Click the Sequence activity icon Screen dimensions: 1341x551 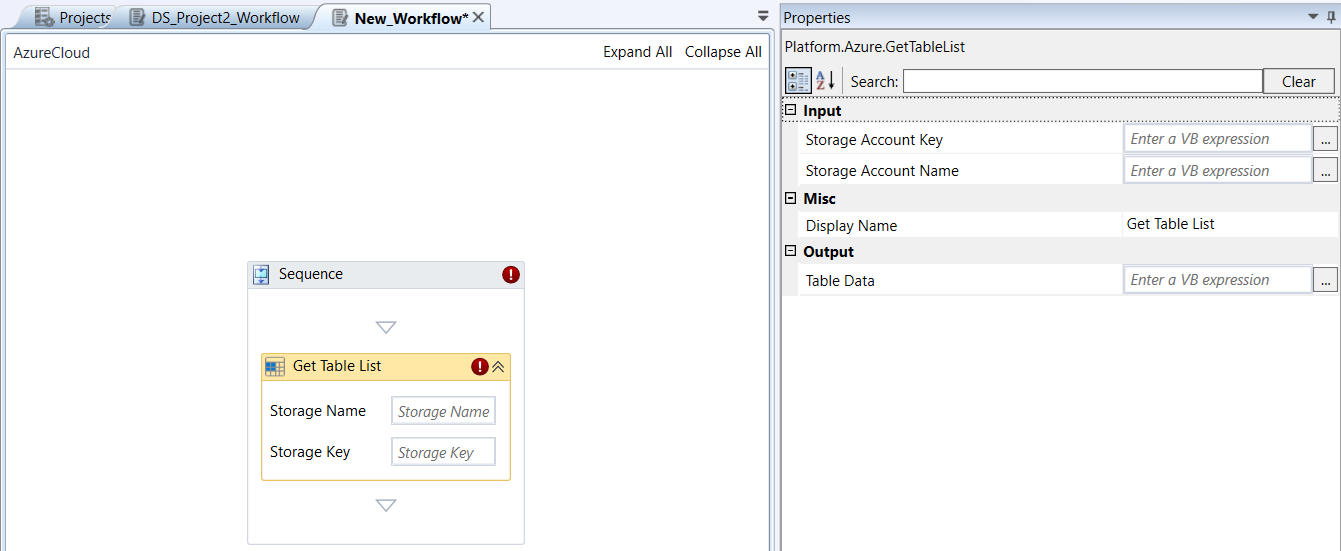pyautogui.click(x=261, y=274)
